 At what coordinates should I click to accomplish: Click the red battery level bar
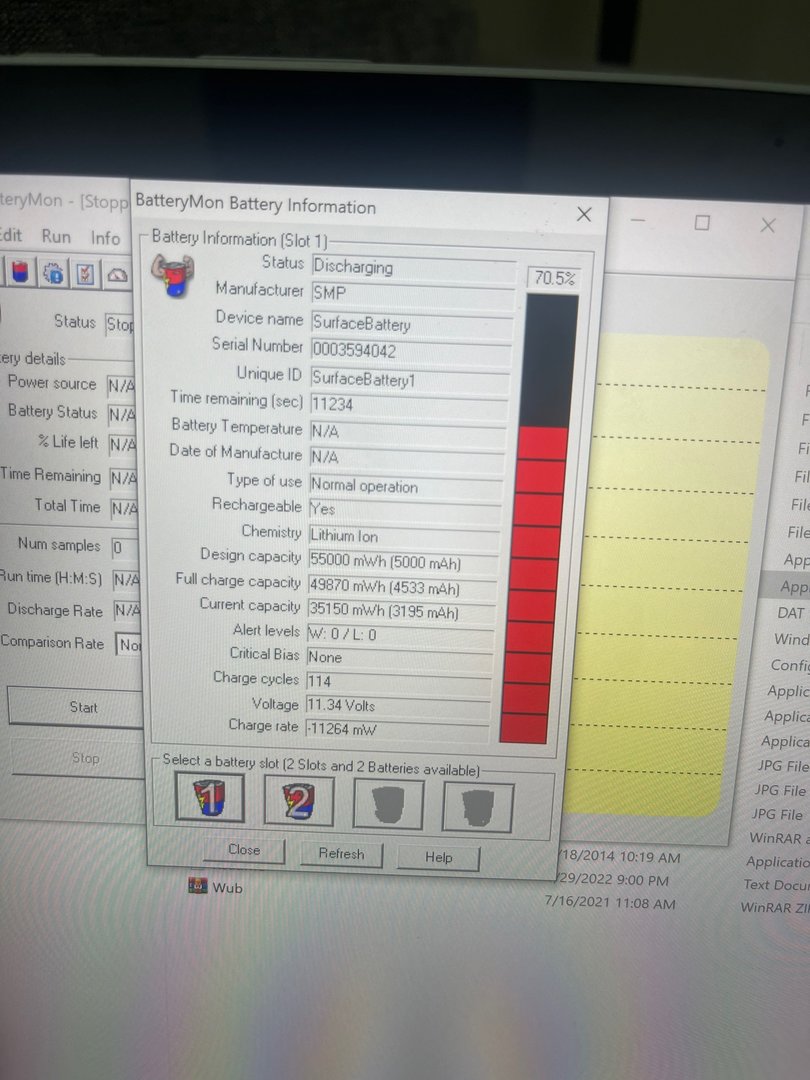539,584
